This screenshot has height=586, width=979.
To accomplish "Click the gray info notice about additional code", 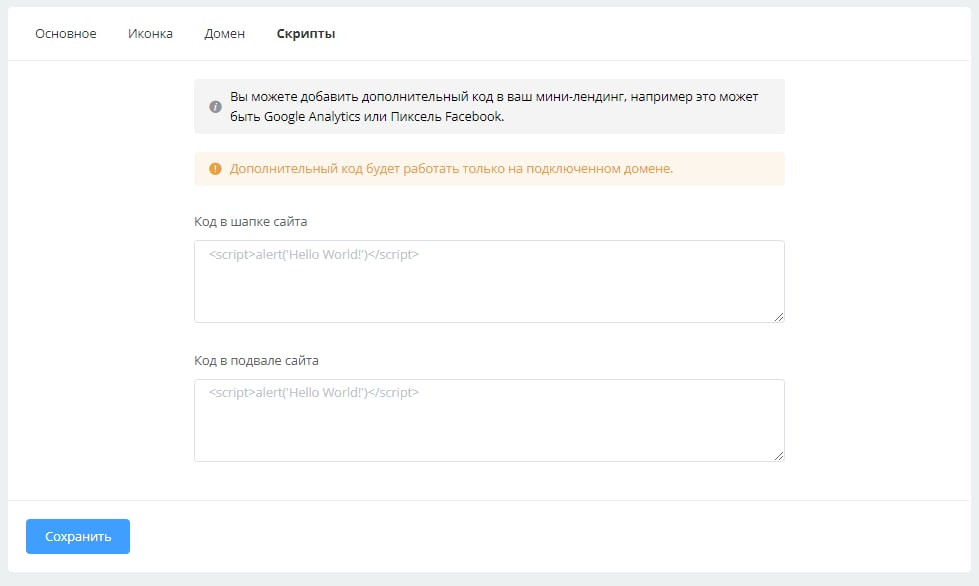I will pos(489,107).
